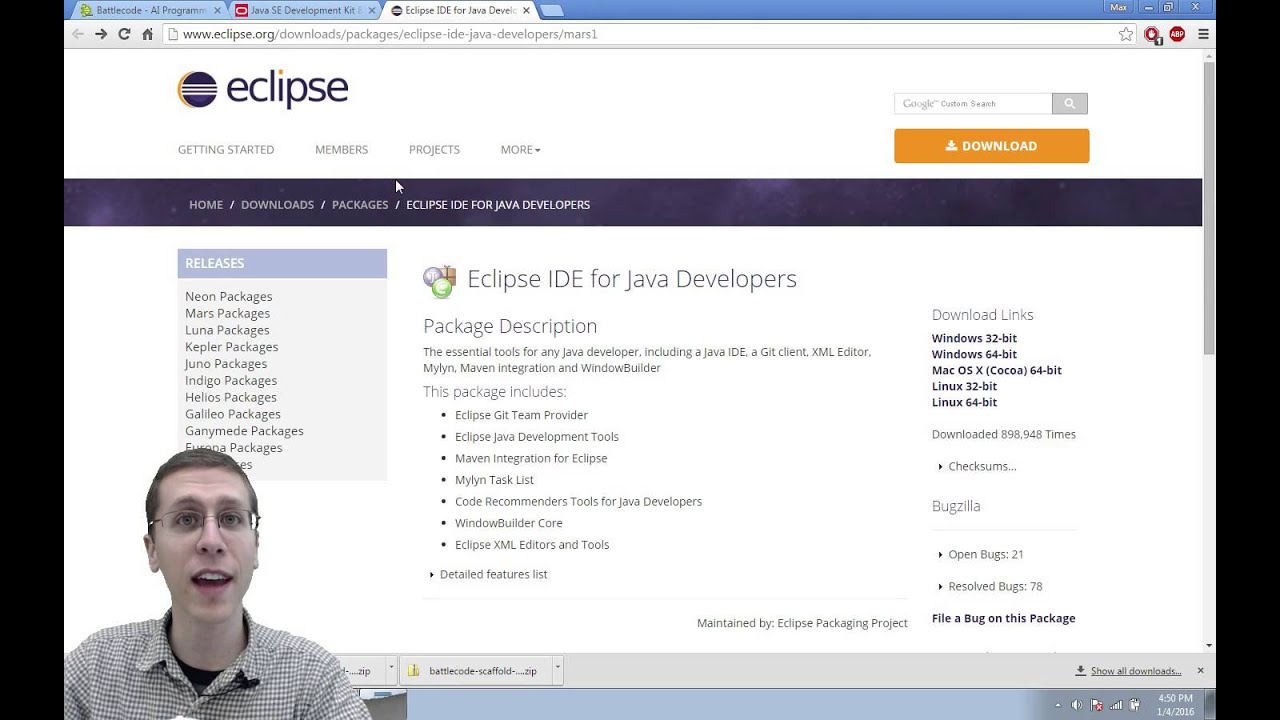Click the browser address bar URL
The image size is (1280, 720).
390,34
